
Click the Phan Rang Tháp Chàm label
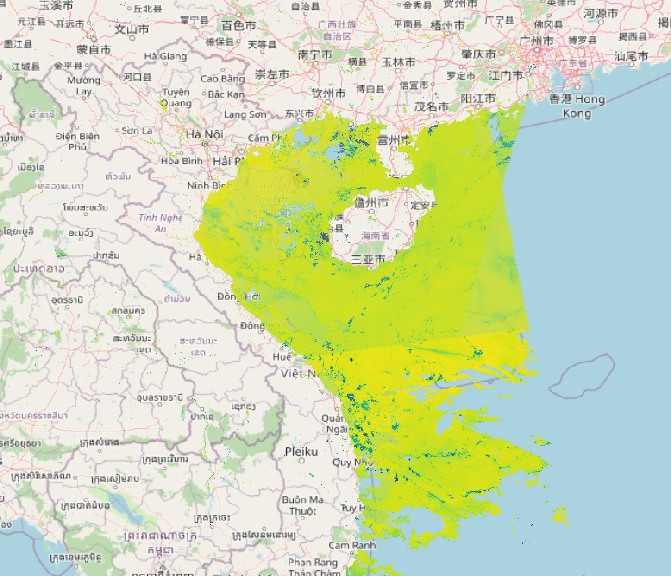(x=314, y=567)
